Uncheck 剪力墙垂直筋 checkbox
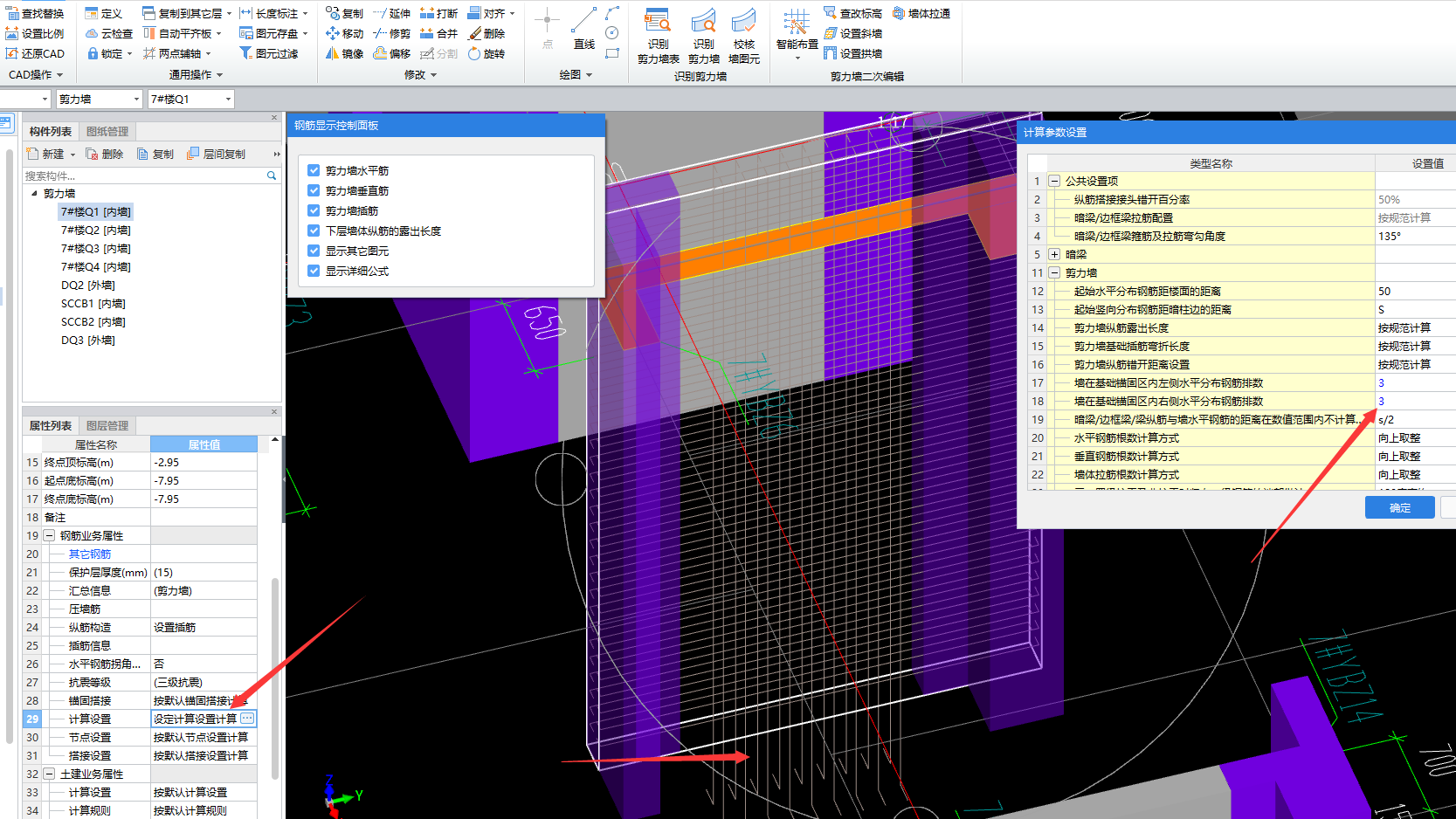1456x819 pixels. point(314,190)
